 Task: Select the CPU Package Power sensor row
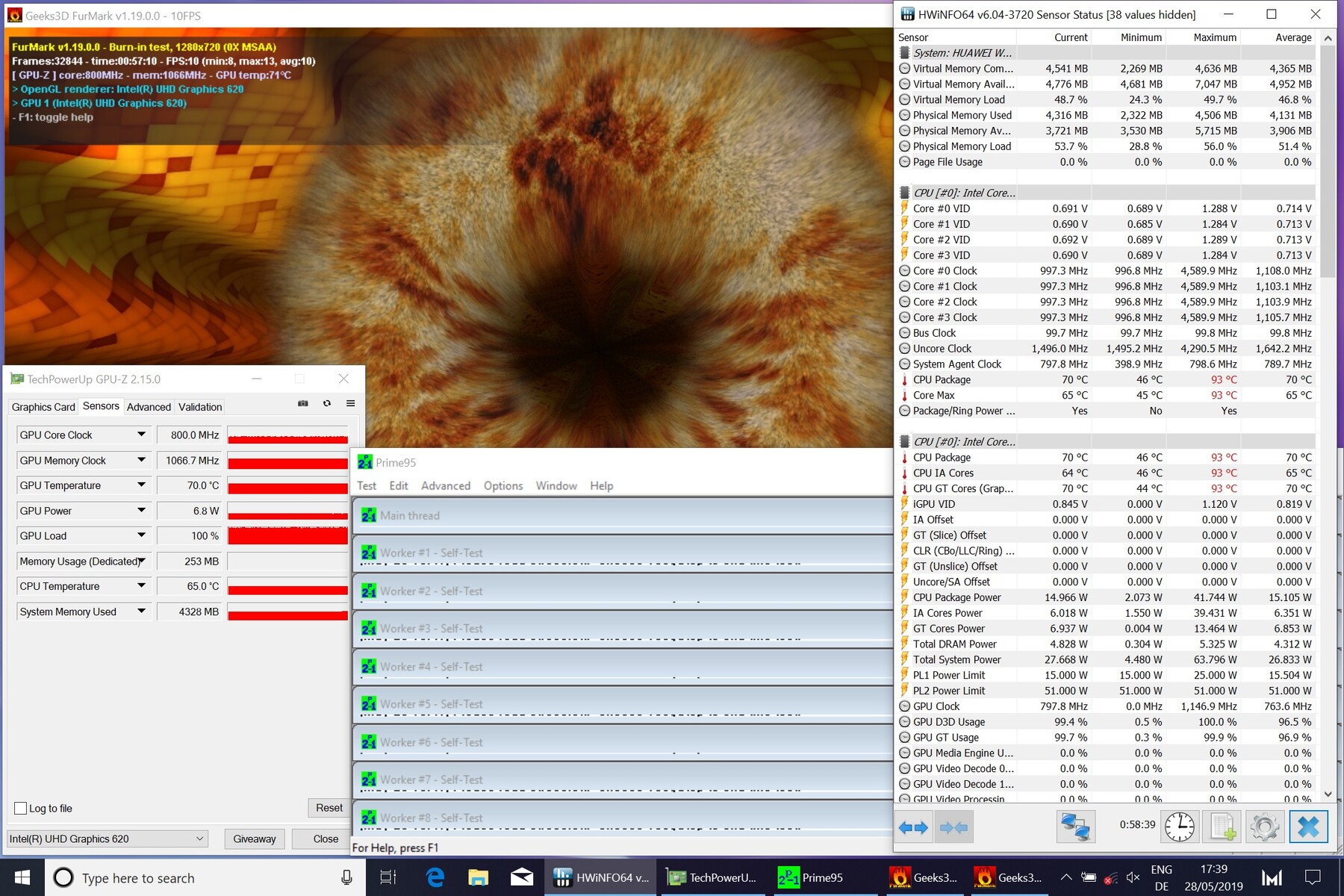1106,597
